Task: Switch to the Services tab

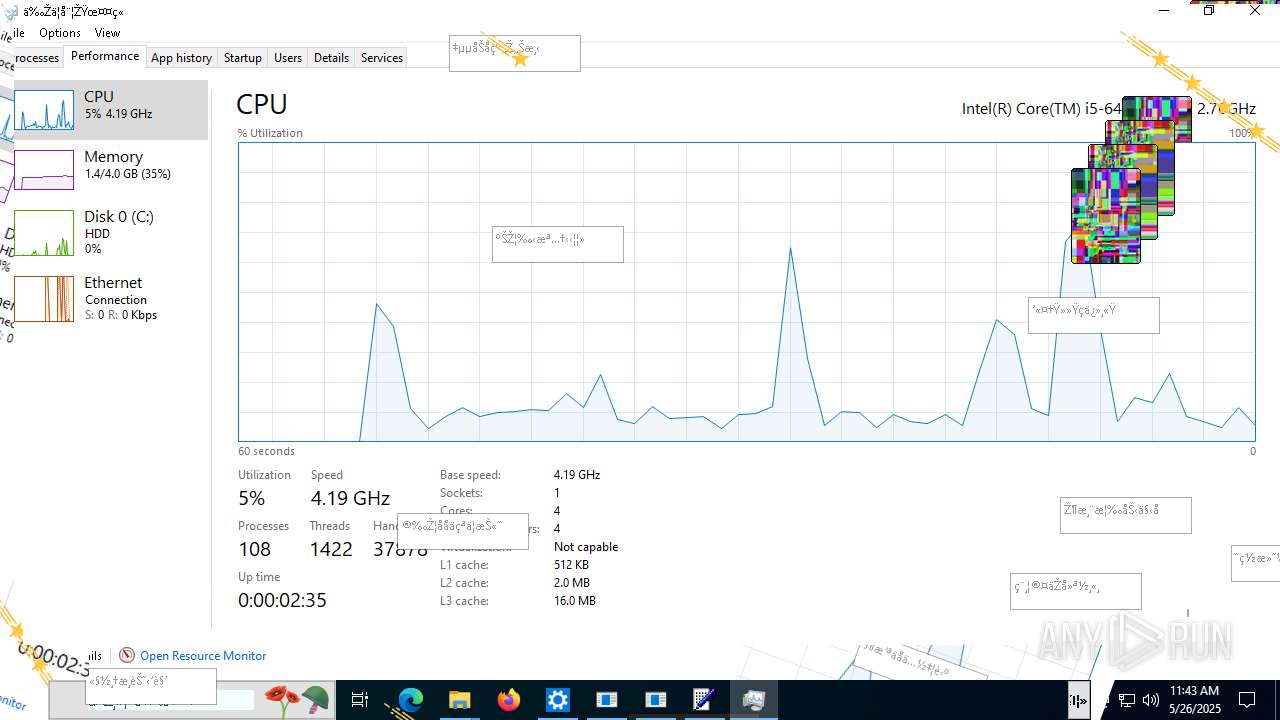Action: pyautogui.click(x=381, y=58)
